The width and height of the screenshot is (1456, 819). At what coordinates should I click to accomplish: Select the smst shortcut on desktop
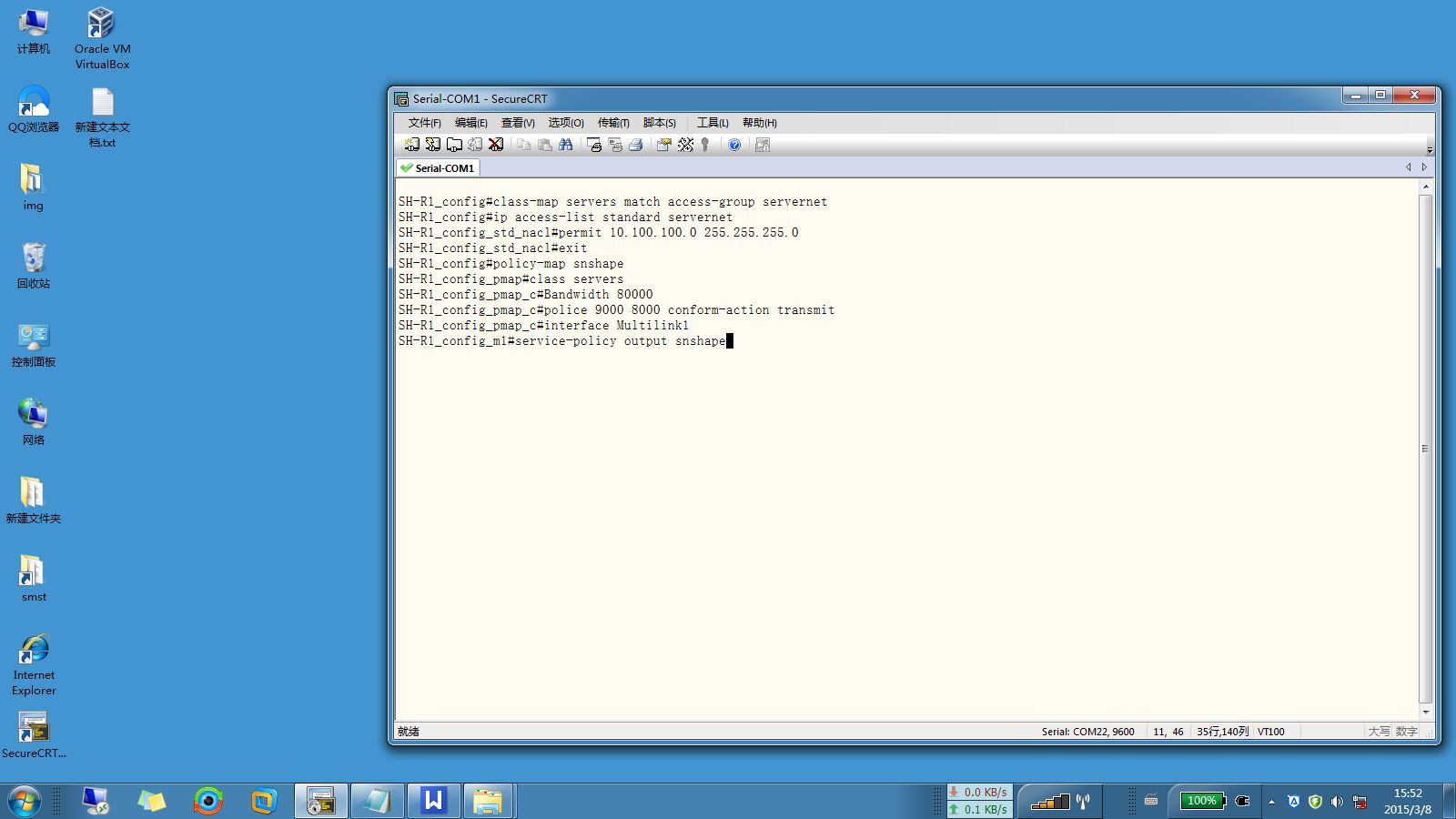point(34,579)
